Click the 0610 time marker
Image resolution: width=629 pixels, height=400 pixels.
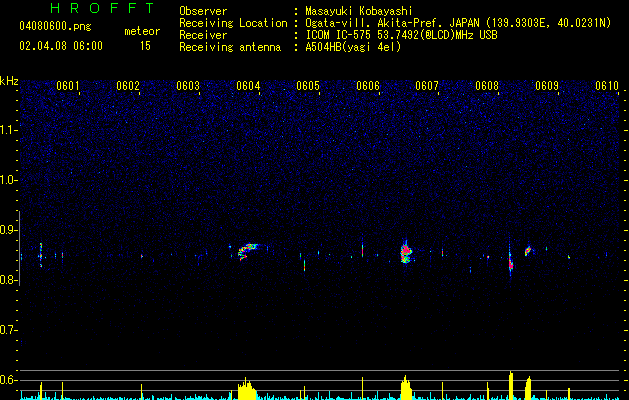pyautogui.click(x=607, y=86)
